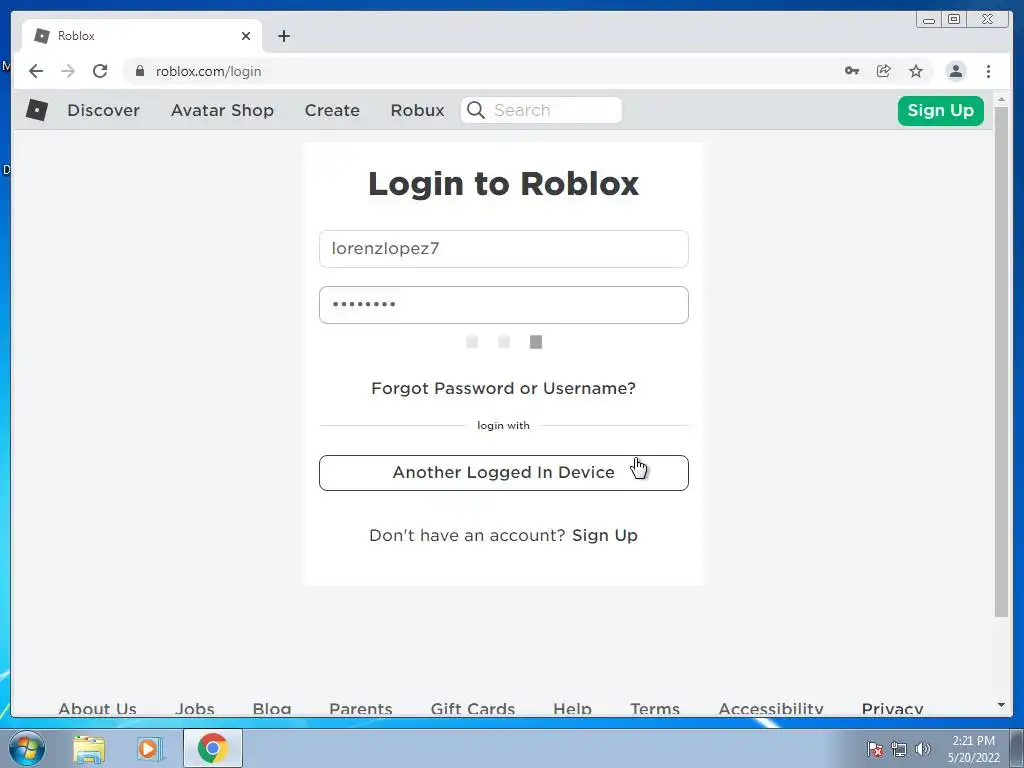This screenshot has height=768, width=1024.
Task: Click the share page icon
Action: pos(884,71)
